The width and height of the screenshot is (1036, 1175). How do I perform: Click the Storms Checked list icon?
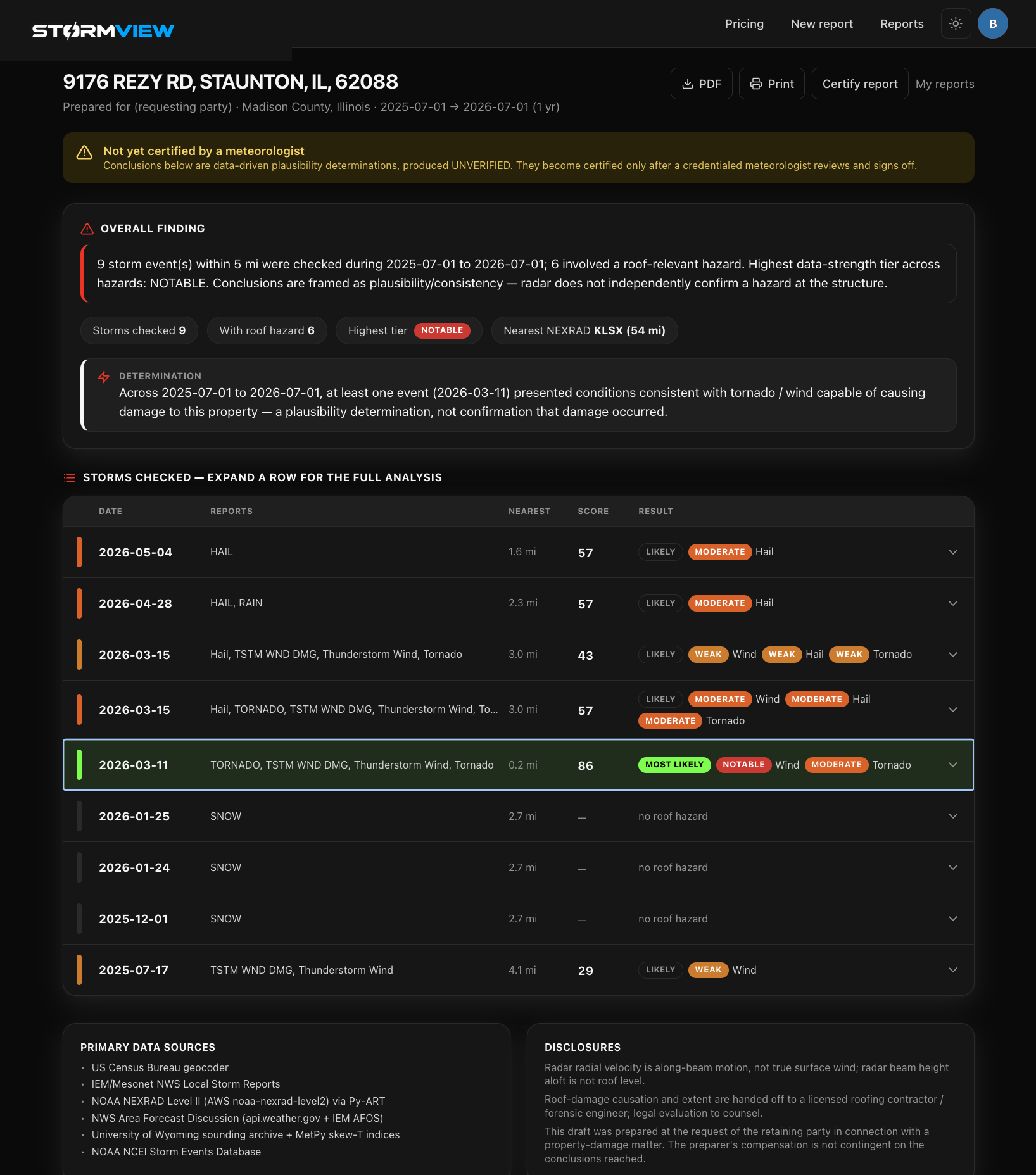(x=70, y=477)
